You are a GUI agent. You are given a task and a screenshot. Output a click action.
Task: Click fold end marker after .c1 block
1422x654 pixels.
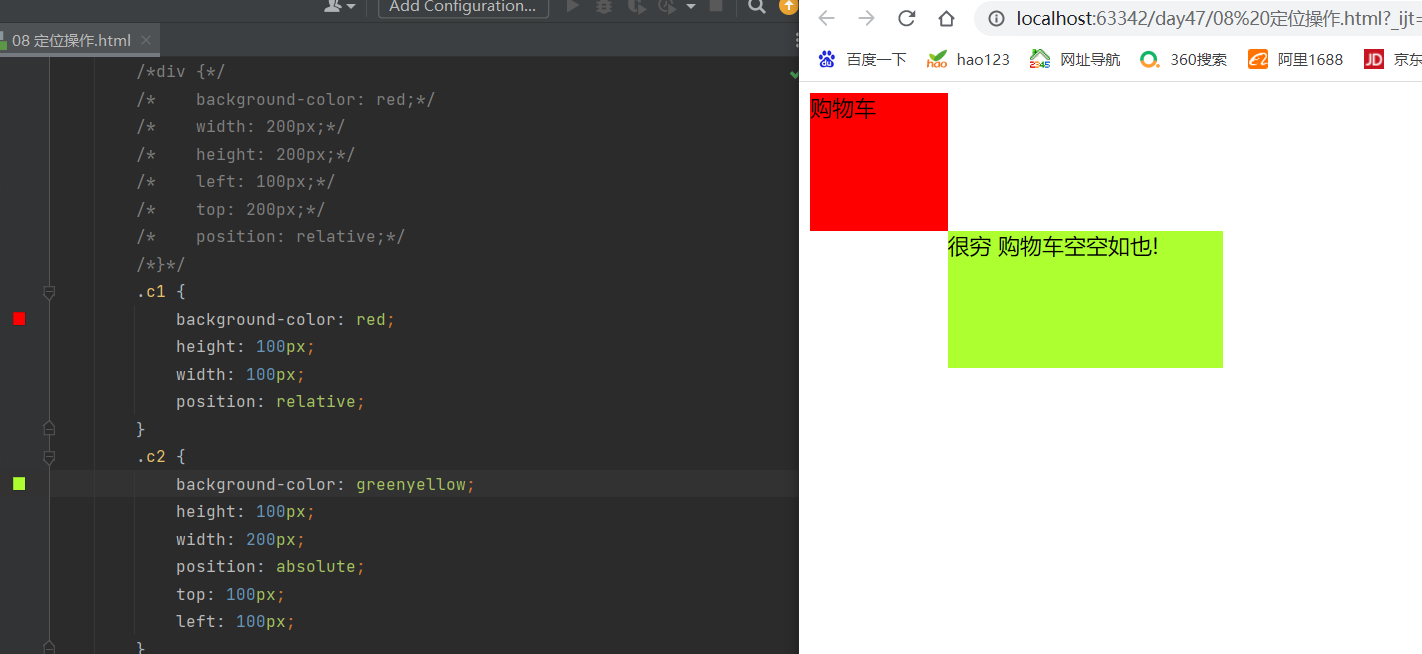click(x=49, y=429)
